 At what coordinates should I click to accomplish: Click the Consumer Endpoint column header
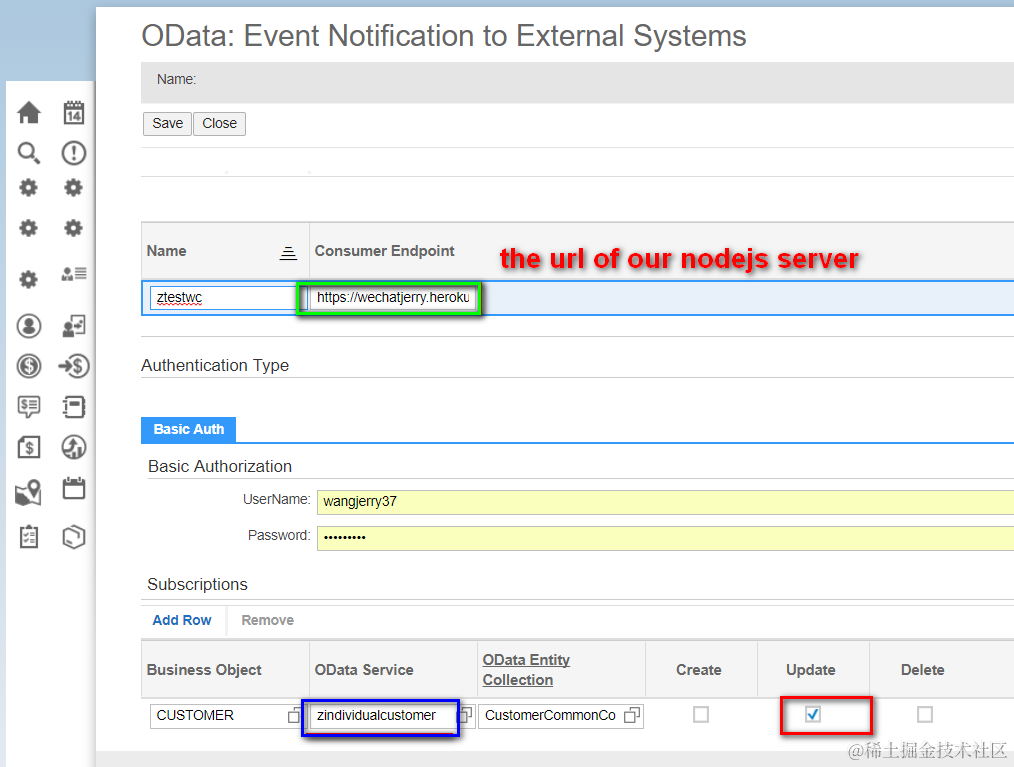pyautogui.click(x=384, y=251)
